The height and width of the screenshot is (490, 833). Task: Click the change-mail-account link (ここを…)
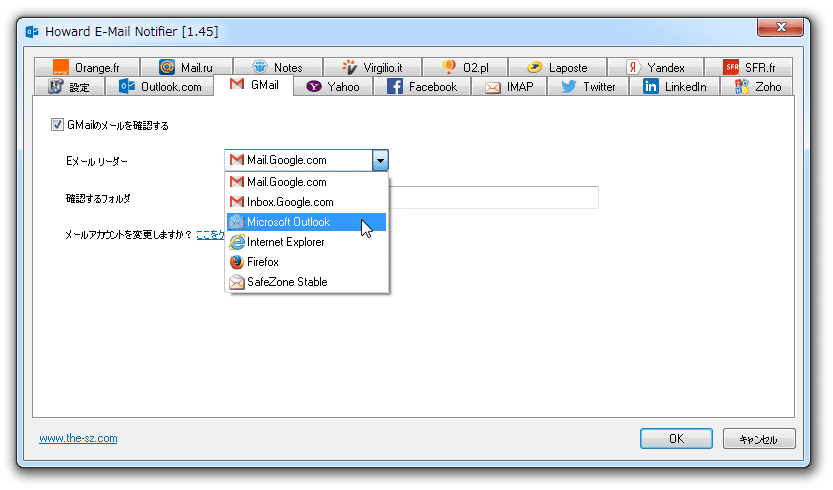click(210, 235)
